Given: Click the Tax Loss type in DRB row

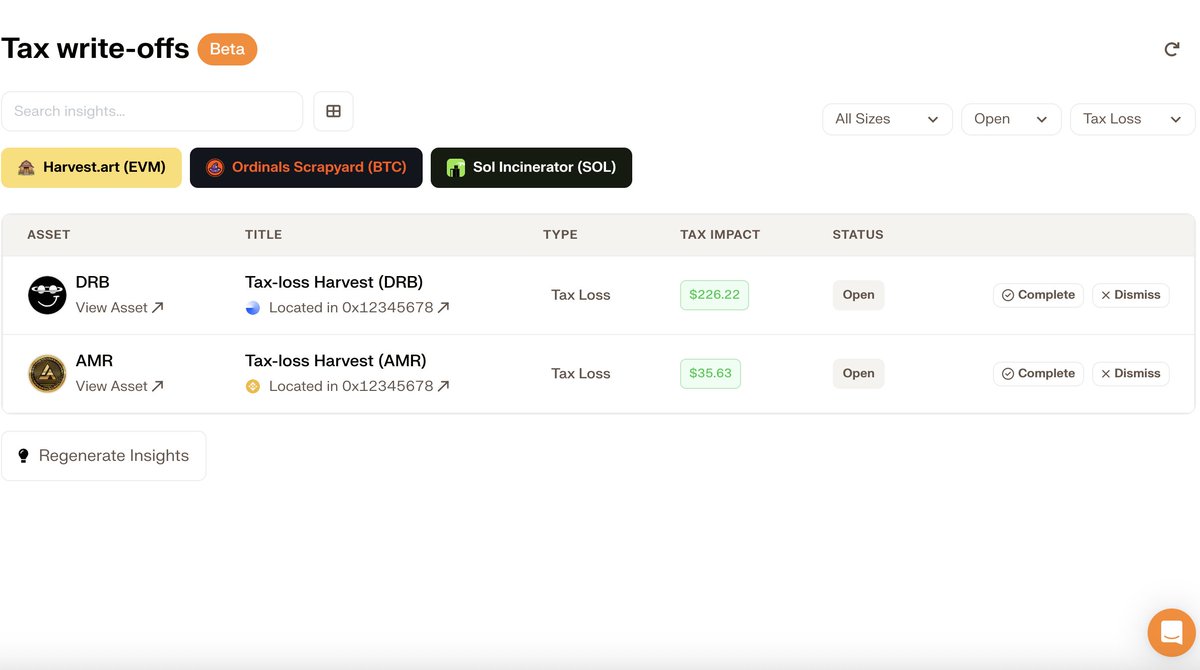Looking at the screenshot, I should point(581,295).
